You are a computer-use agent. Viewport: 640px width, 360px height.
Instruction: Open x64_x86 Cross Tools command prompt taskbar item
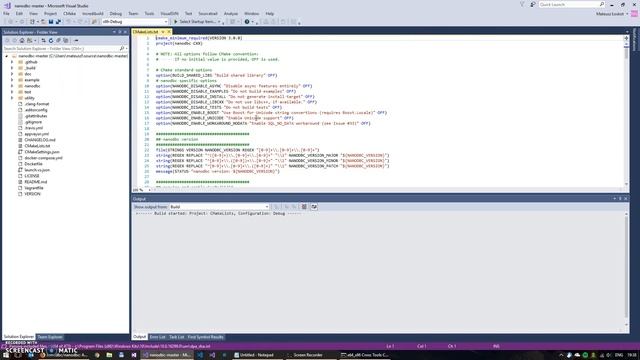point(365,355)
